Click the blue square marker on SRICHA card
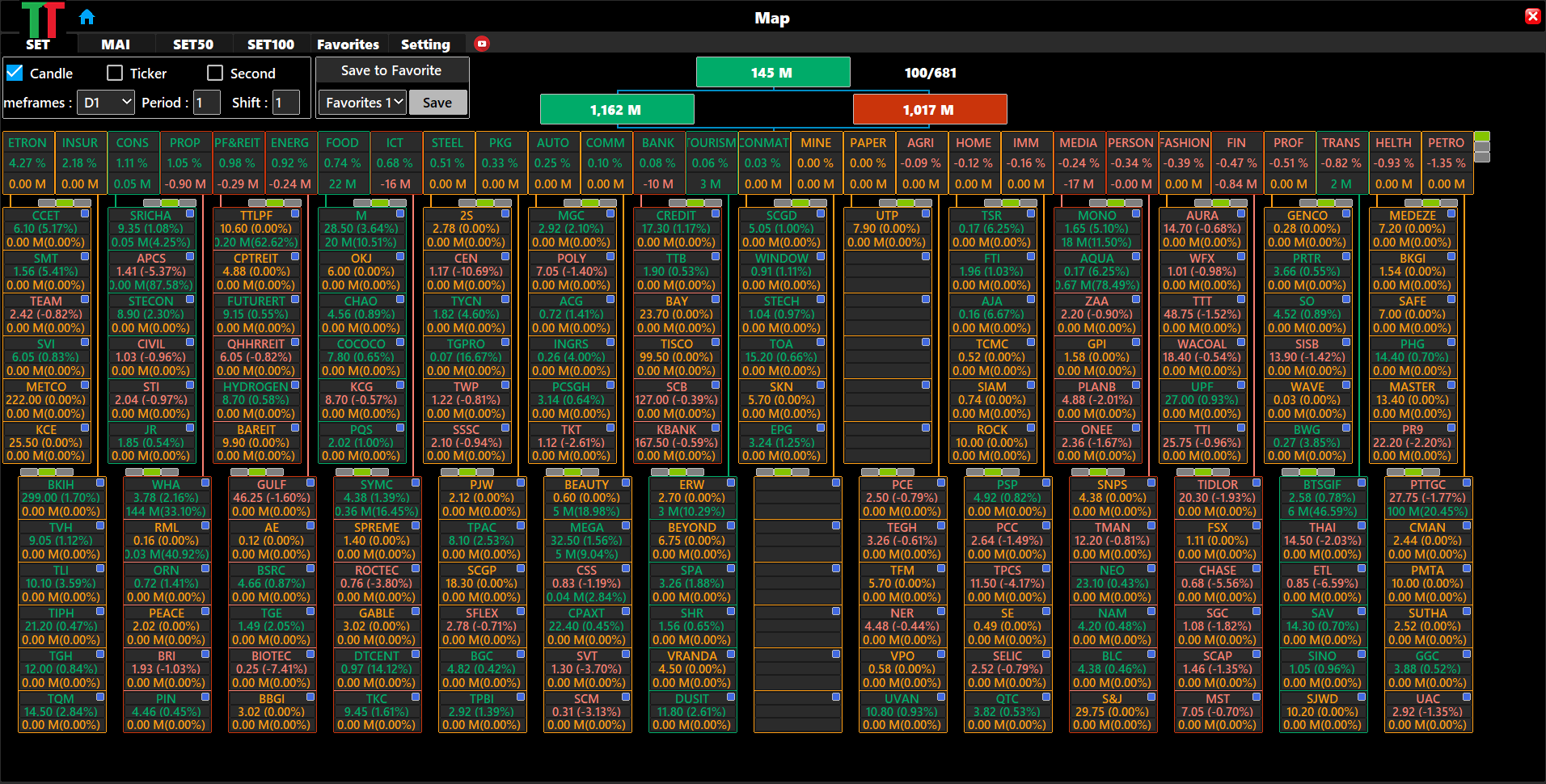The image size is (1546, 784). point(190,214)
